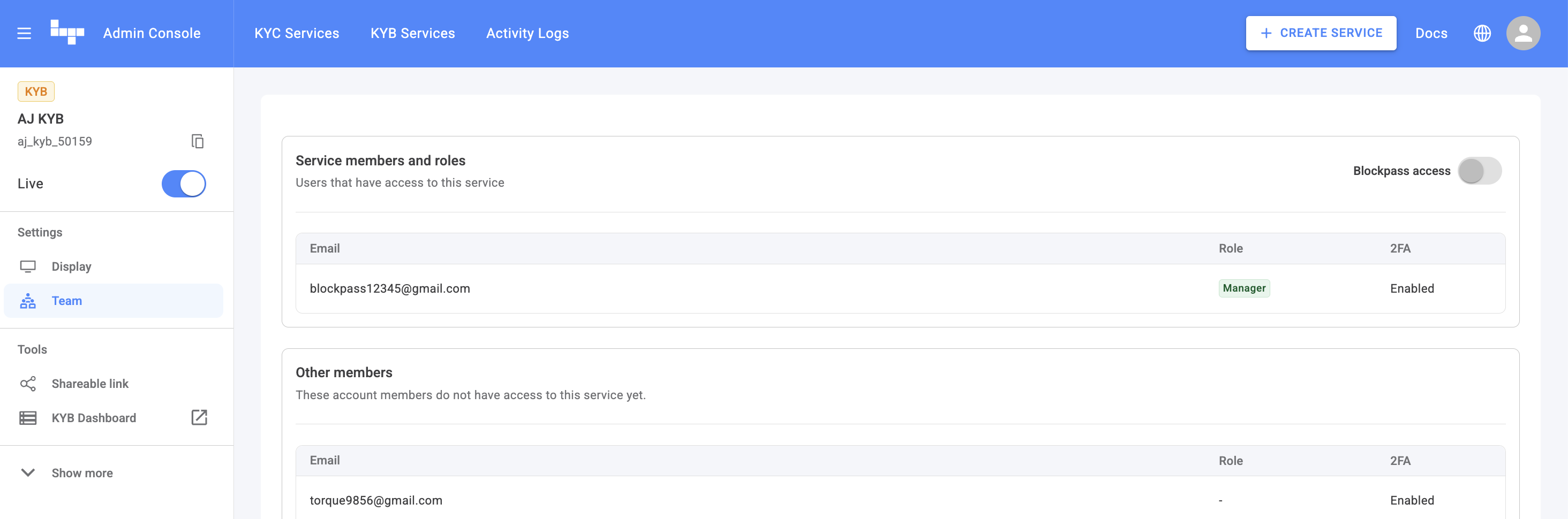Open the hamburger navigation menu
The image size is (1568, 519).
coord(24,34)
